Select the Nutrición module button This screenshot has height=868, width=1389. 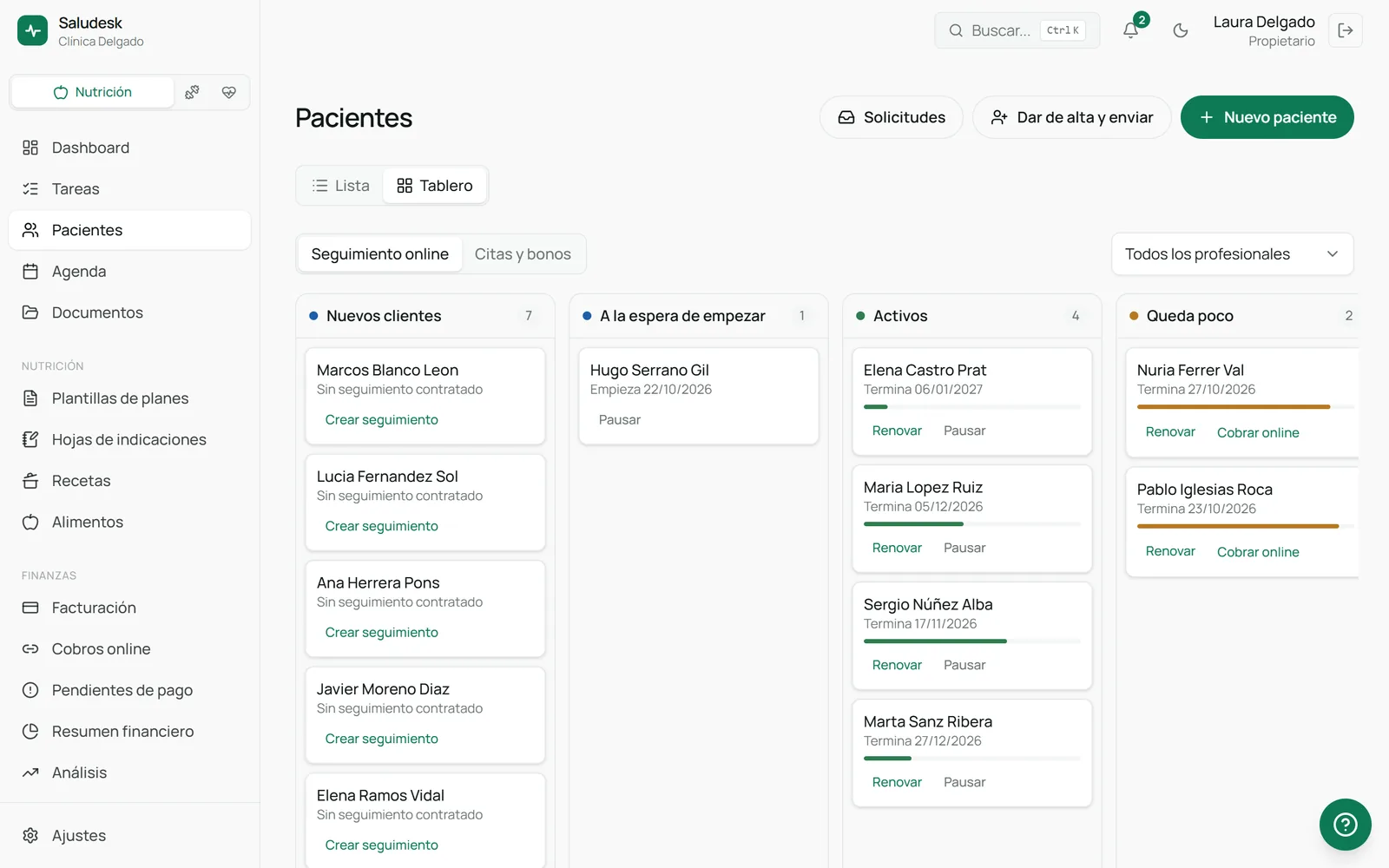(x=93, y=92)
